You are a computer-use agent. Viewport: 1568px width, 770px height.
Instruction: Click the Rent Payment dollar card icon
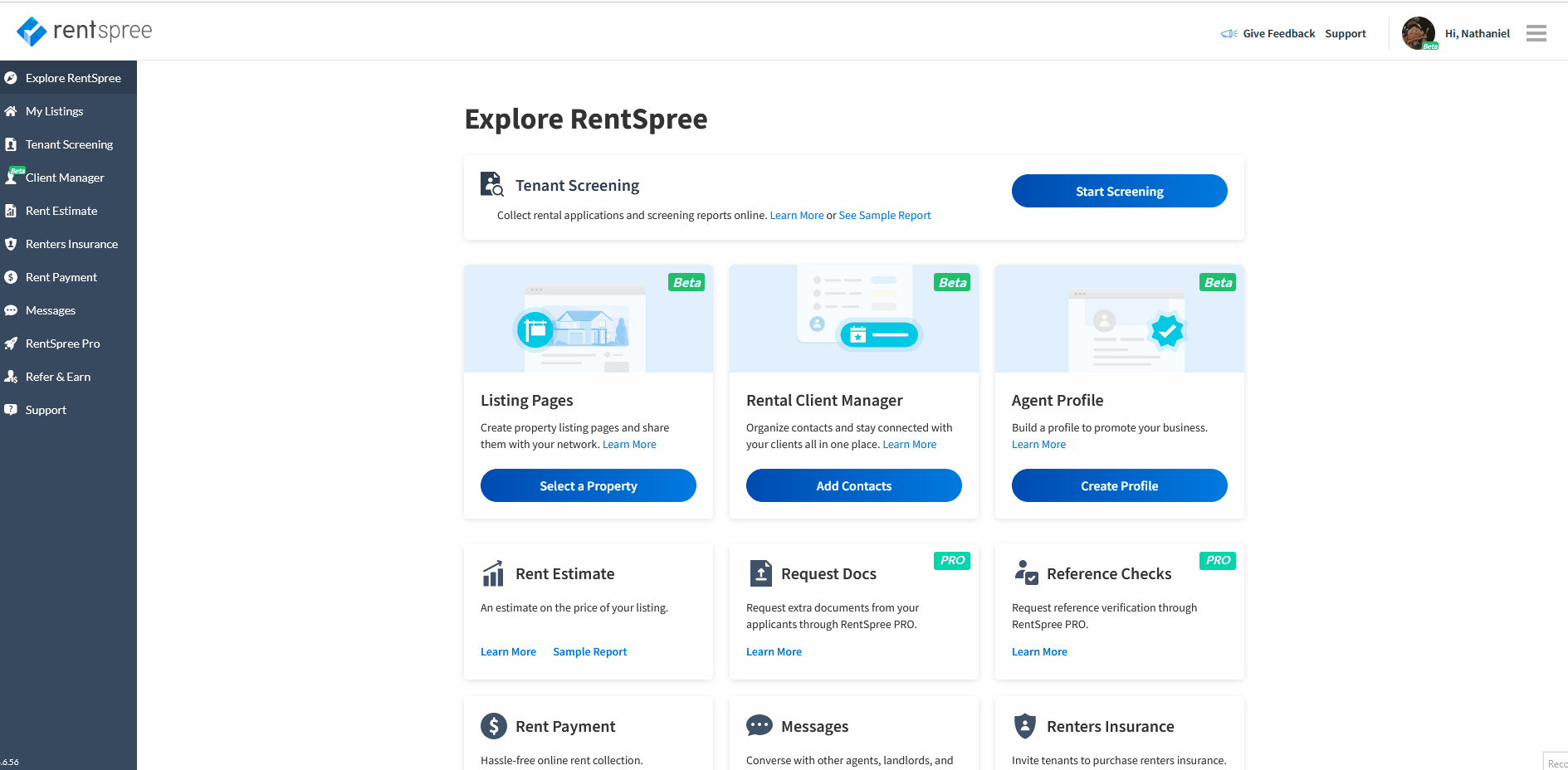tap(494, 726)
